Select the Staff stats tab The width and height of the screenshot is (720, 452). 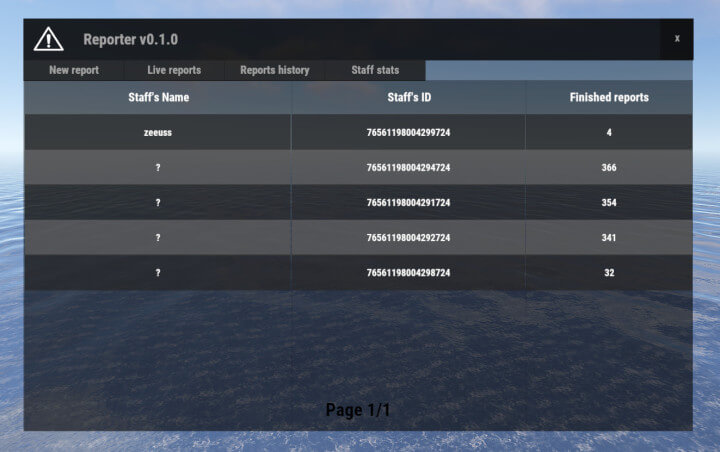pos(375,70)
